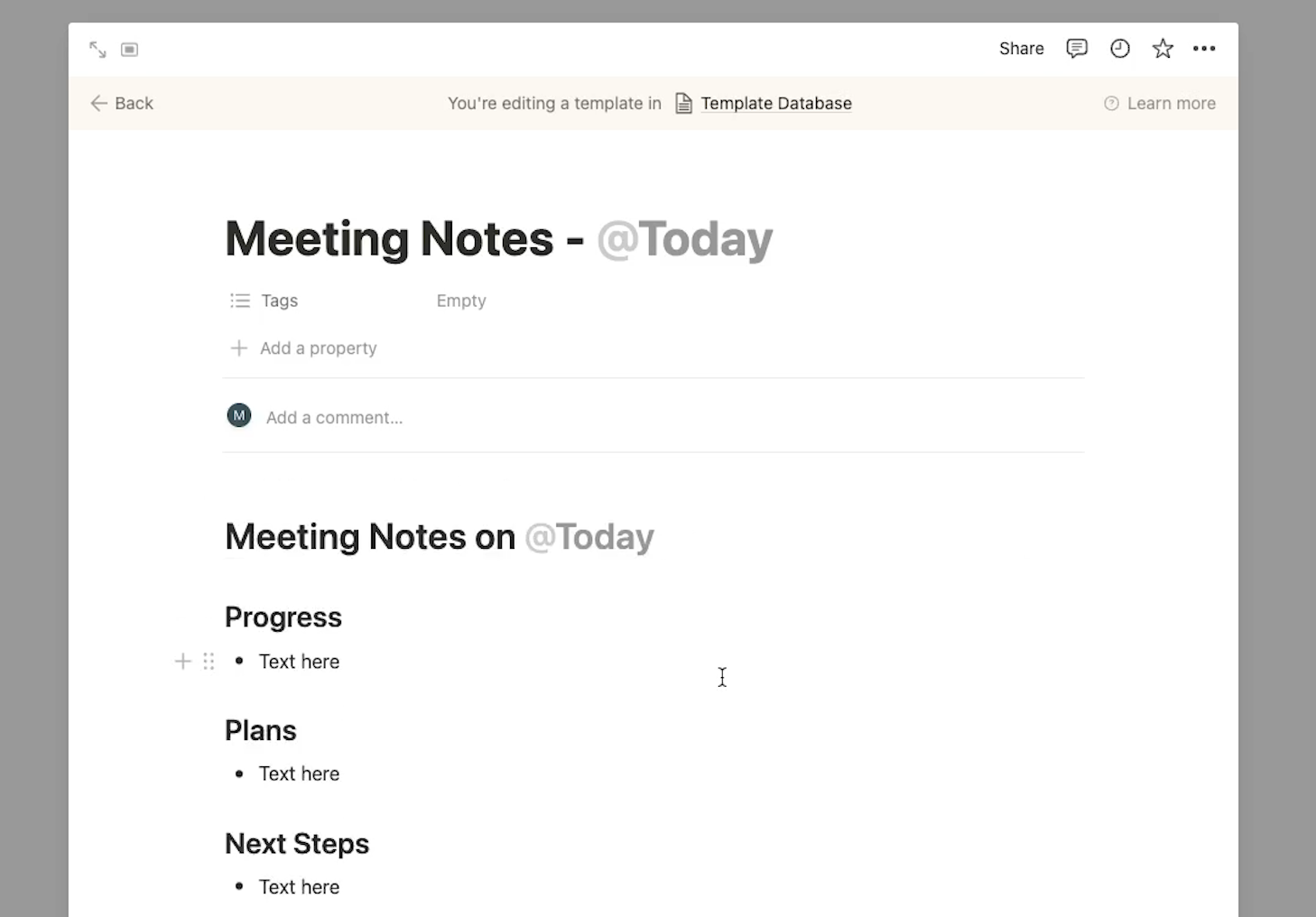Click the Tags property list icon
The height and width of the screenshot is (917, 1316).
pyautogui.click(x=240, y=301)
